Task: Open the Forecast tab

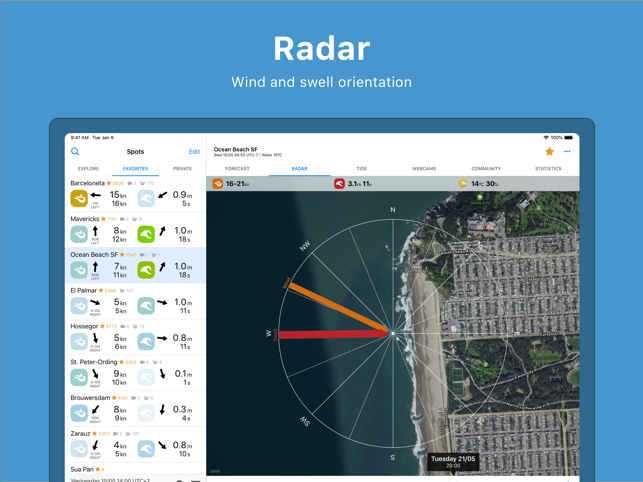Action: (x=237, y=169)
